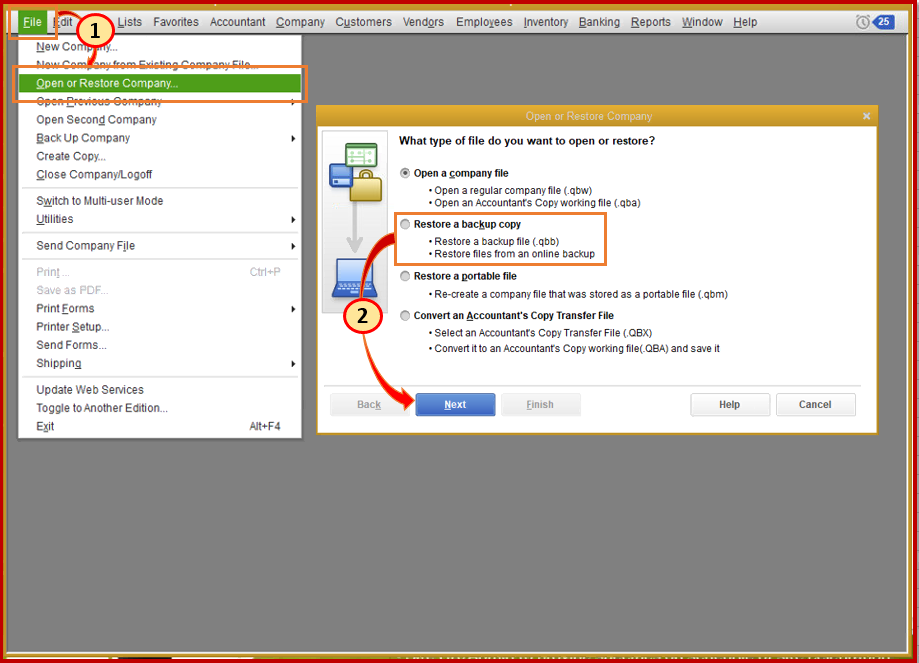Open the blue 25 notifications badge

(883, 22)
